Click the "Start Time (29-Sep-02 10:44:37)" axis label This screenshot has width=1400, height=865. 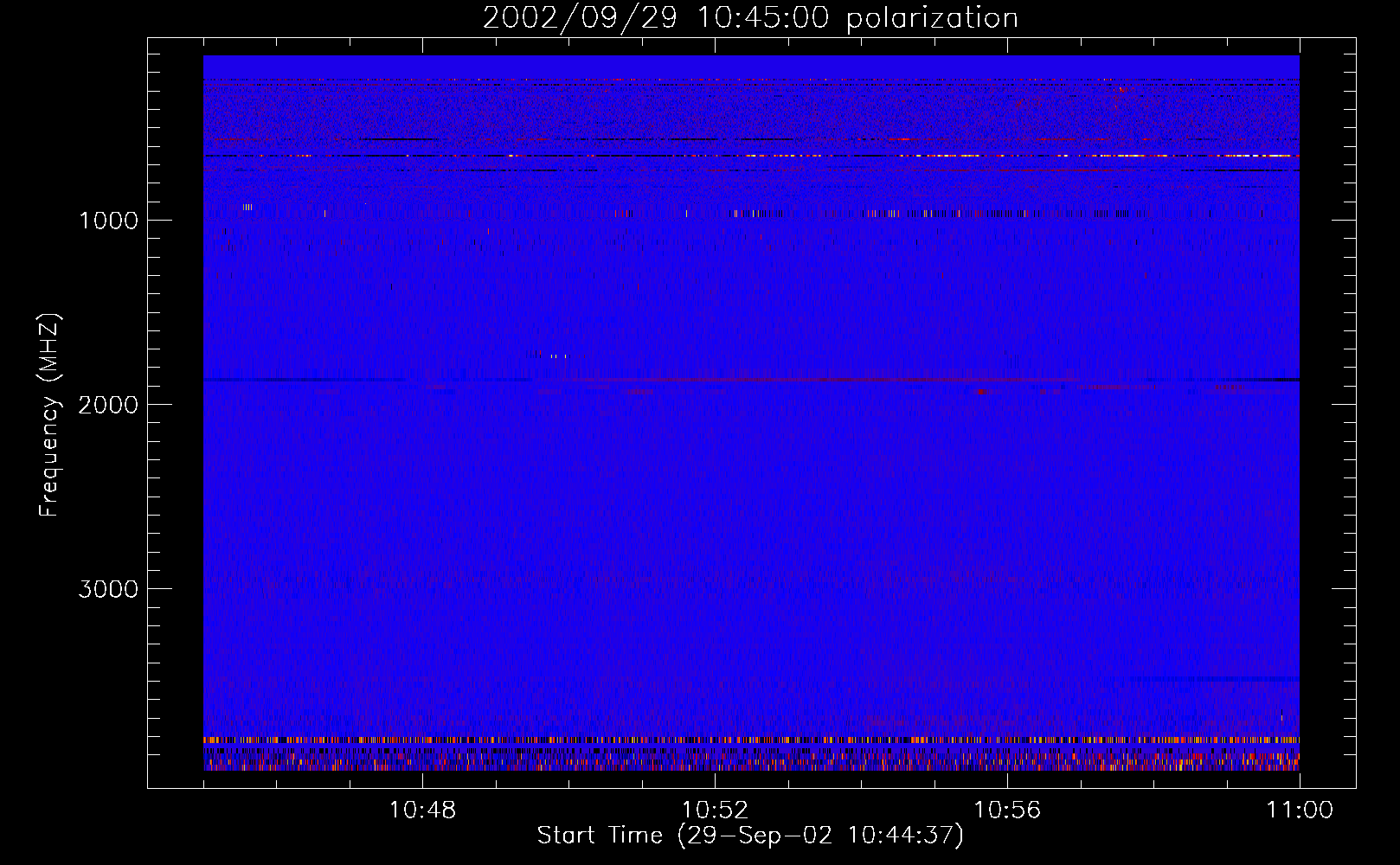coord(750,836)
